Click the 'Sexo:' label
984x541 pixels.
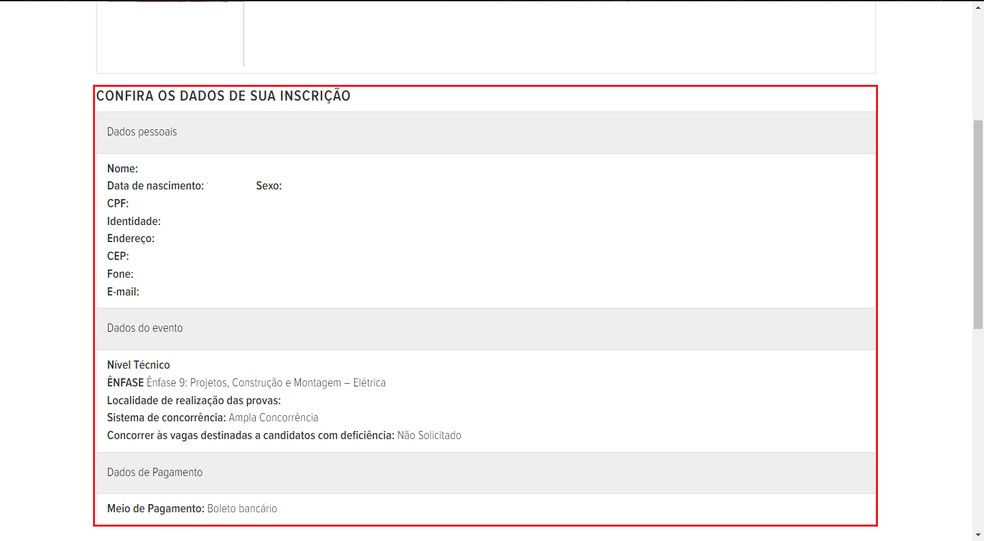(x=269, y=186)
